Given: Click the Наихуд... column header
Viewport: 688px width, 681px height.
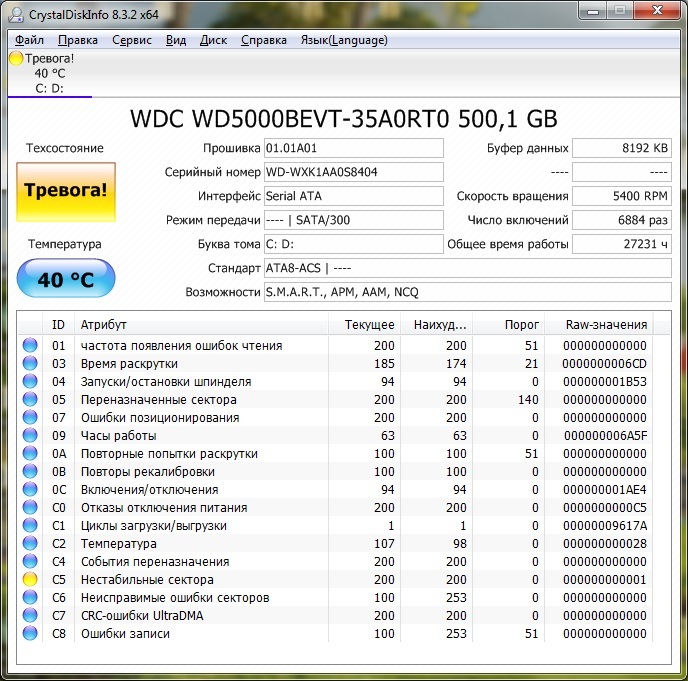Looking at the screenshot, I should (x=436, y=325).
